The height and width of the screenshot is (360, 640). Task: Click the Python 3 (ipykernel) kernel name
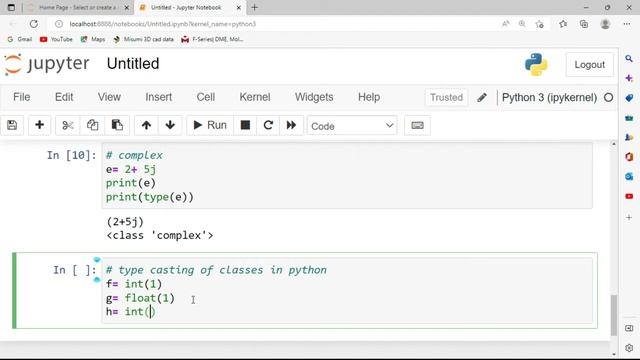549,98
